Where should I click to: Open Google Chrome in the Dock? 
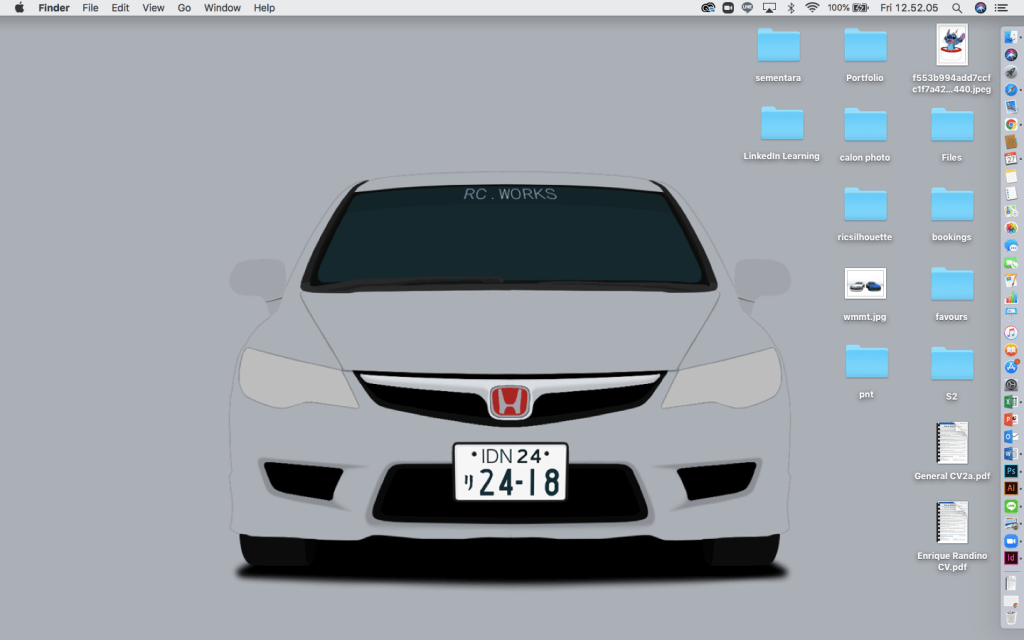[x=1010, y=124]
